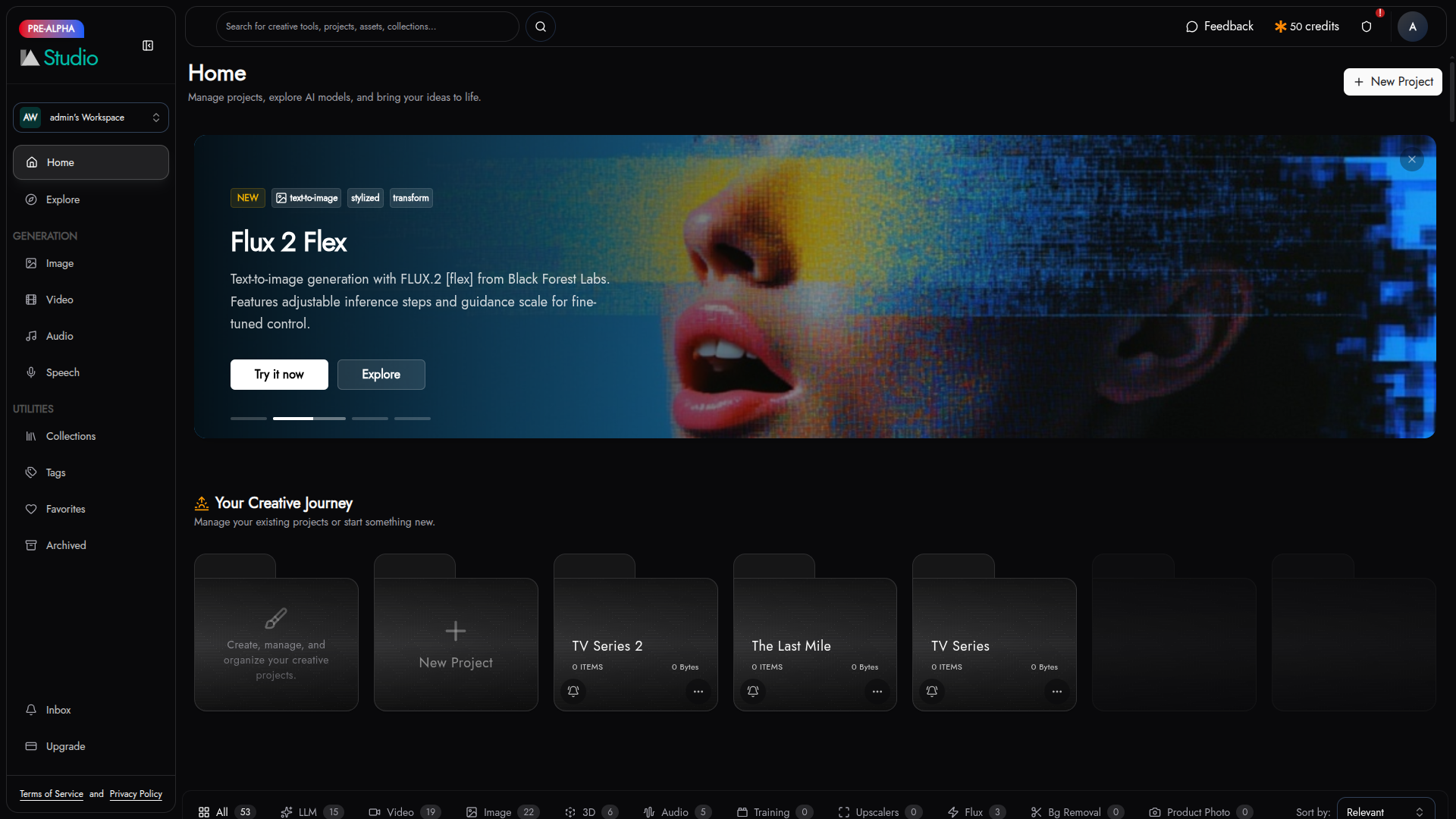
Task: Click The Last Mile notification bell icon
Action: click(x=753, y=691)
